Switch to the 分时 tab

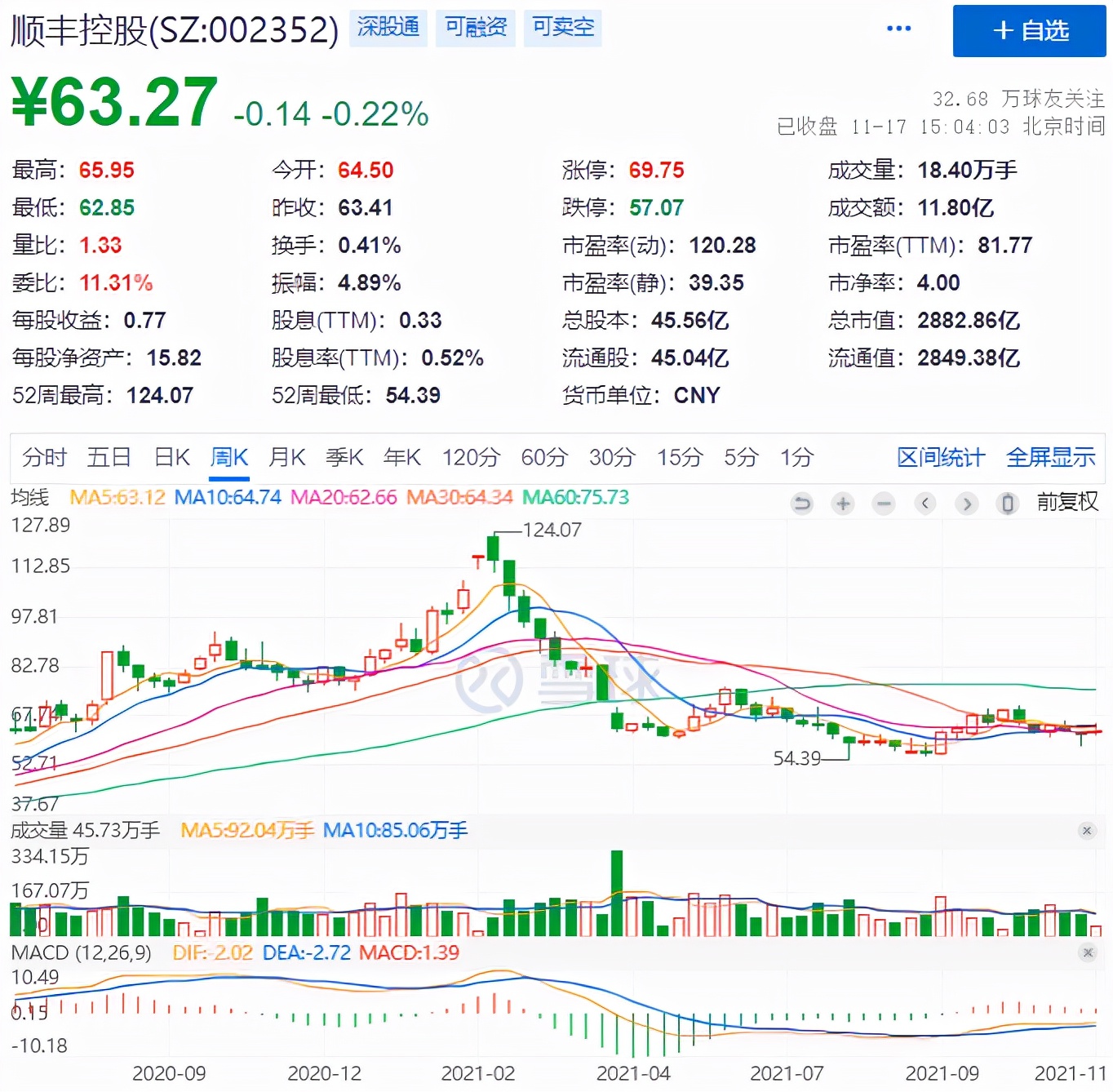43,458
